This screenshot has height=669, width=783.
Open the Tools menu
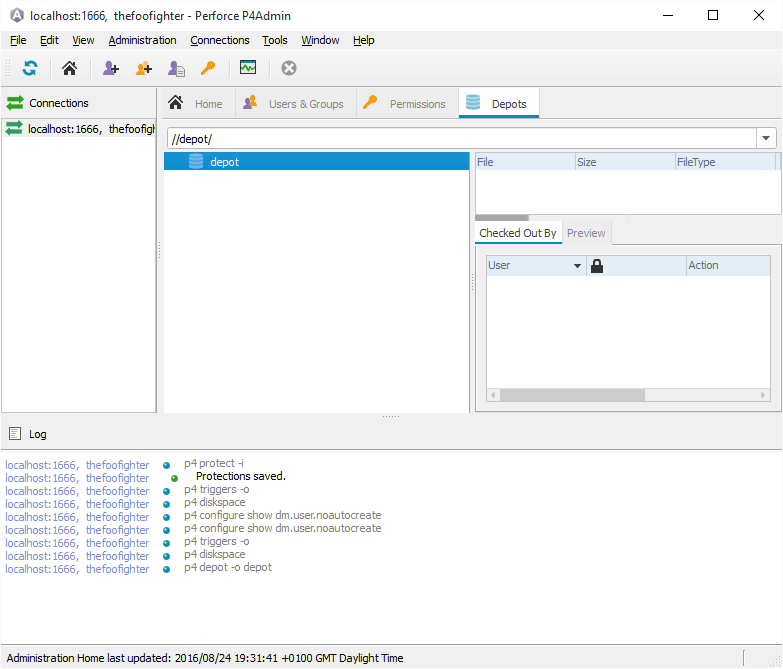click(x=275, y=40)
